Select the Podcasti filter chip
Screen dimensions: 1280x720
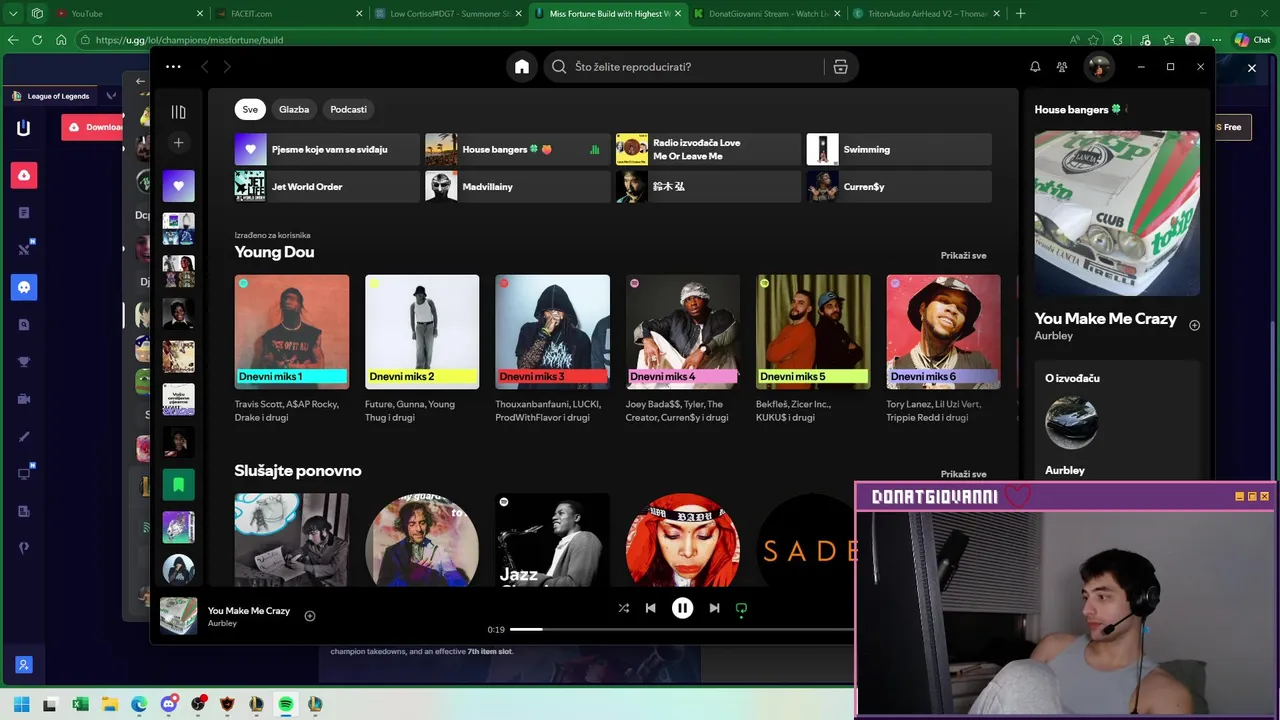pyautogui.click(x=348, y=109)
